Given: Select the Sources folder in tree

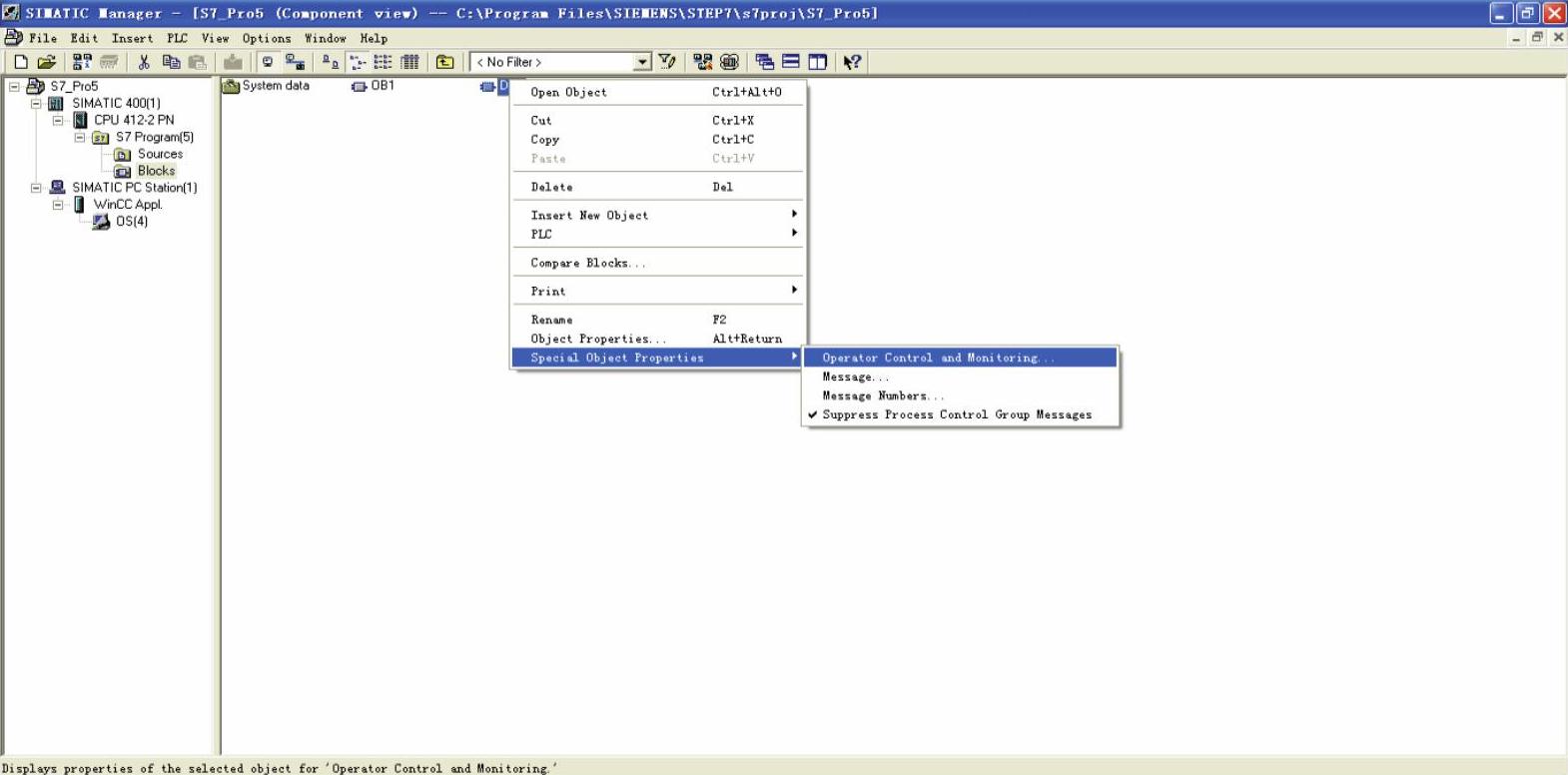Looking at the screenshot, I should (x=160, y=154).
